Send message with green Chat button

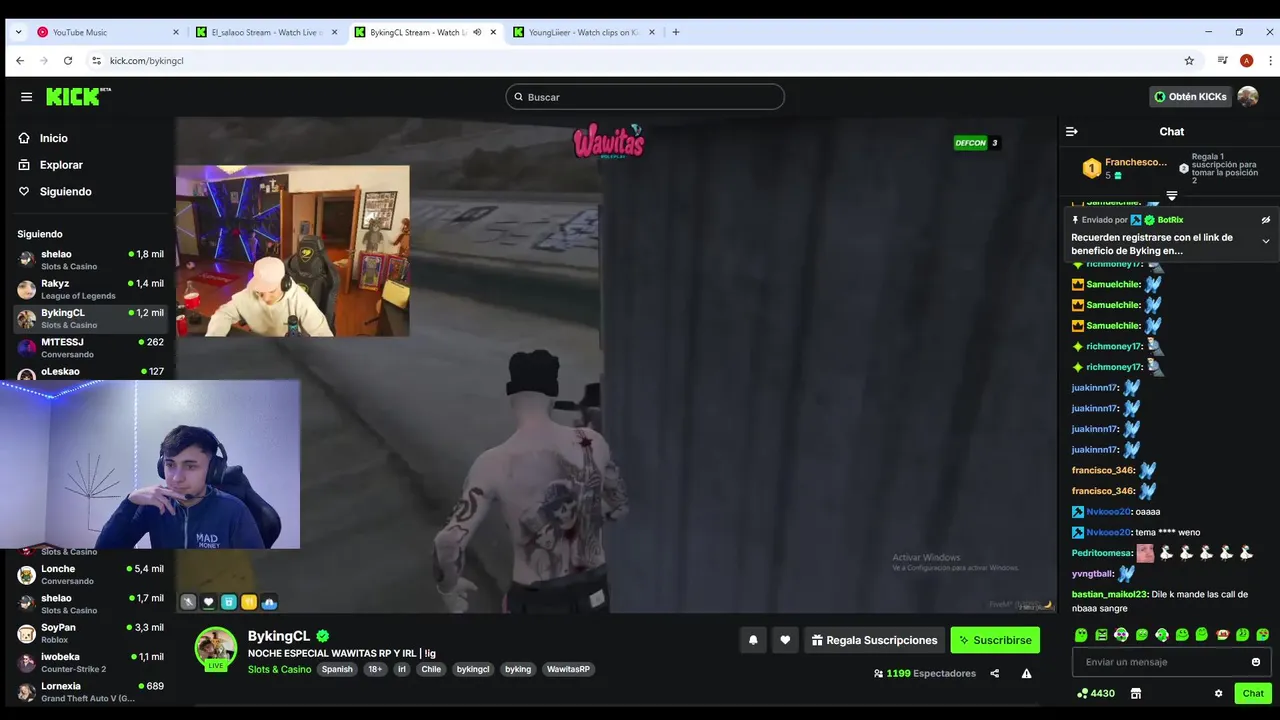pos(1253,693)
